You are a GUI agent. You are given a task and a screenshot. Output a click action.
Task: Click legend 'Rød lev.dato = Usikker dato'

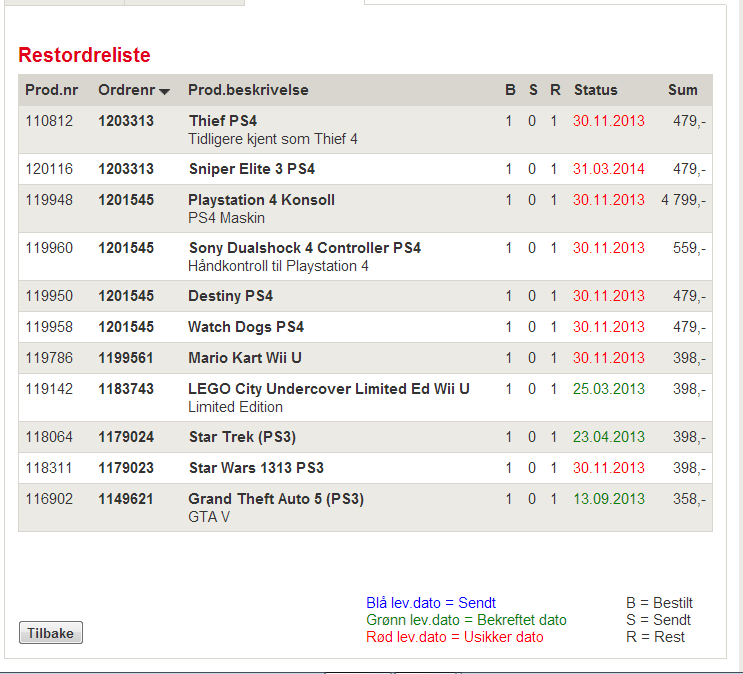click(x=455, y=637)
